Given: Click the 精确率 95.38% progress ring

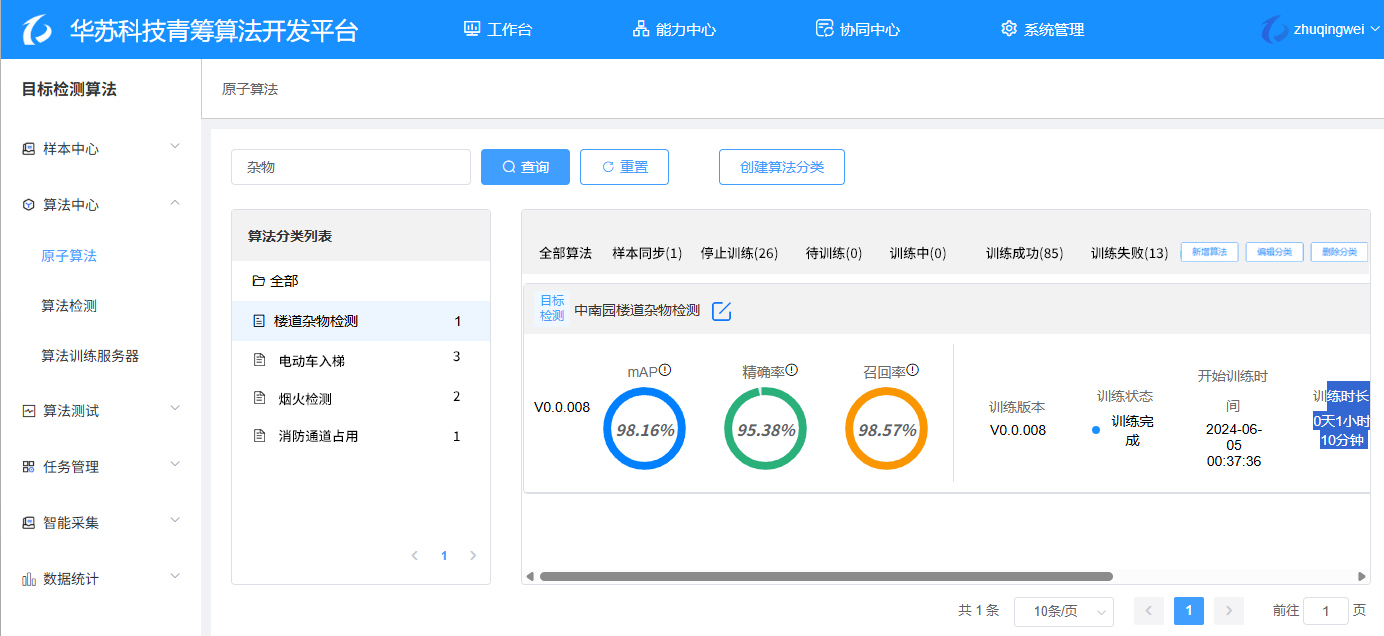Looking at the screenshot, I should coord(765,429).
